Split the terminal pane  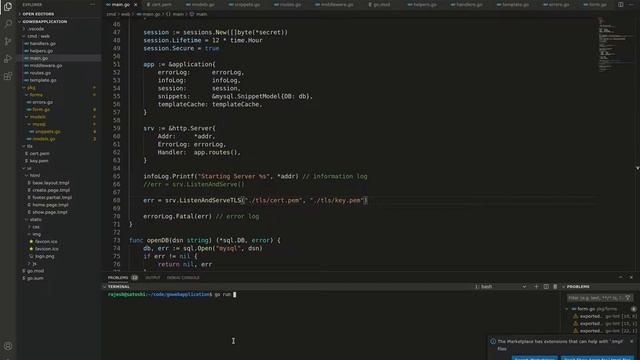coord(546,287)
